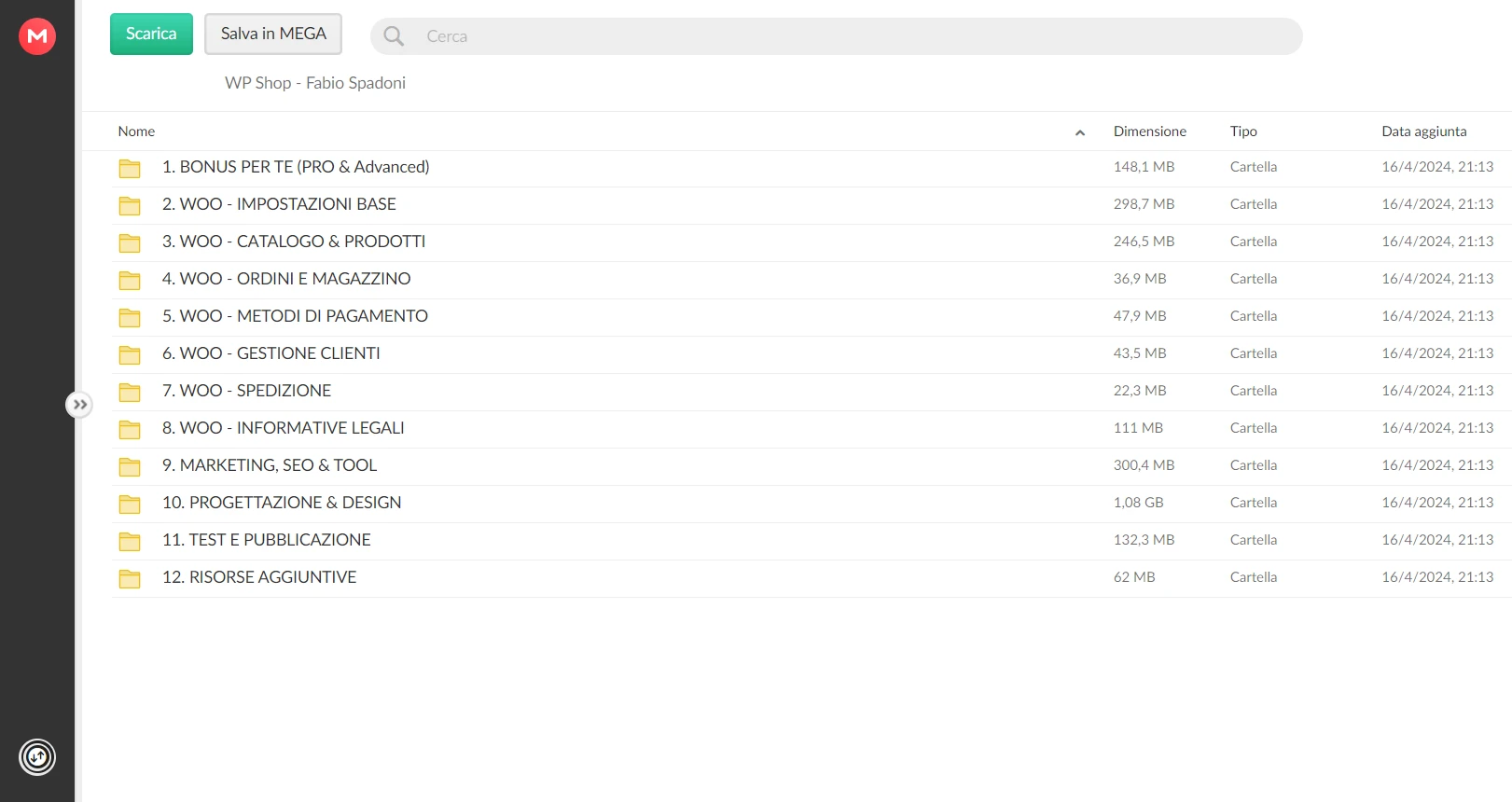Viewport: 1512px width, 802px height.
Task: Click the '148,1 MB' size value
Action: (x=1144, y=167)
